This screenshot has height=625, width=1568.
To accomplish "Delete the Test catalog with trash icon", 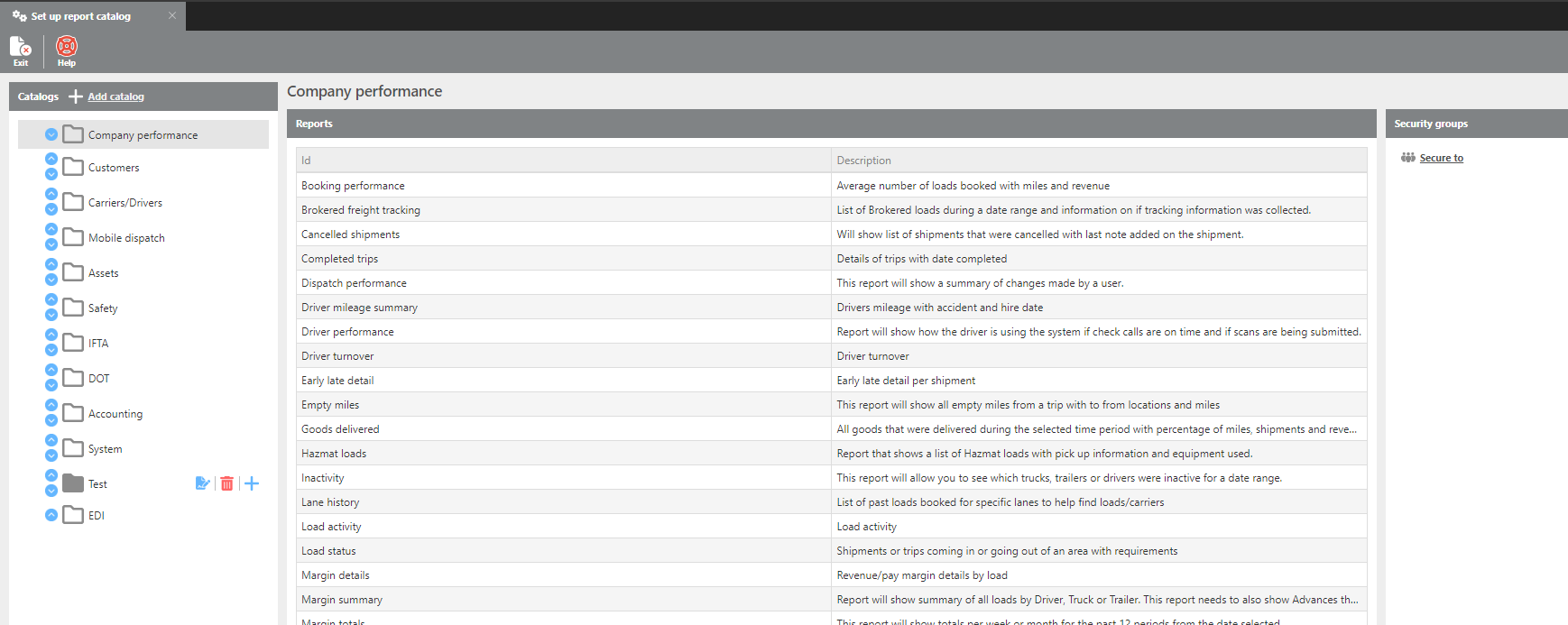I will (227, 483).
